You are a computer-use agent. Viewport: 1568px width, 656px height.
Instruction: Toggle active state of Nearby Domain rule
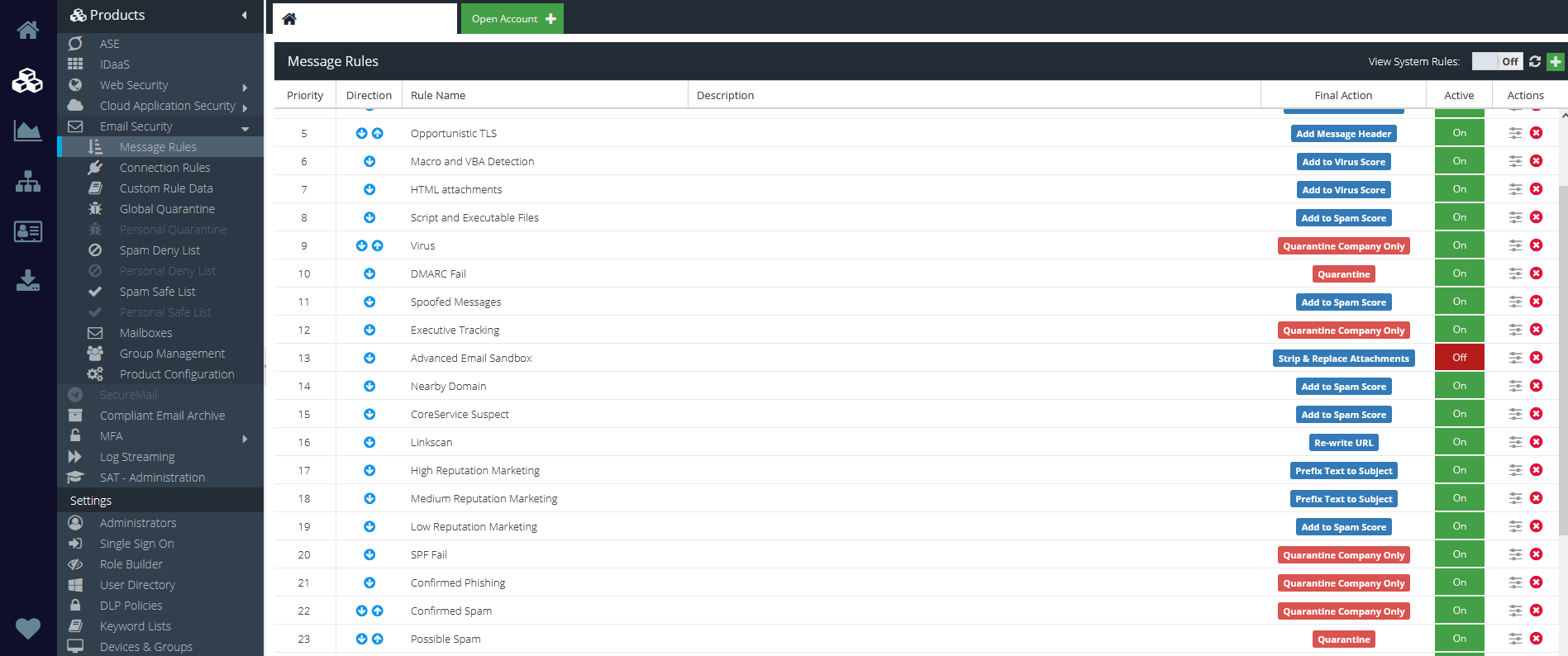[1460, 386]
